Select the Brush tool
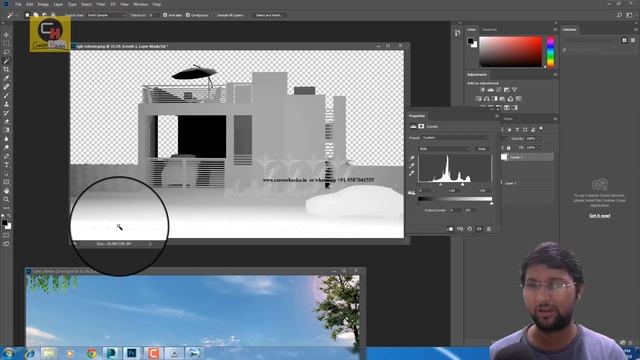The height and width of the screenshot is (360, 640). [x=6, y=96]
